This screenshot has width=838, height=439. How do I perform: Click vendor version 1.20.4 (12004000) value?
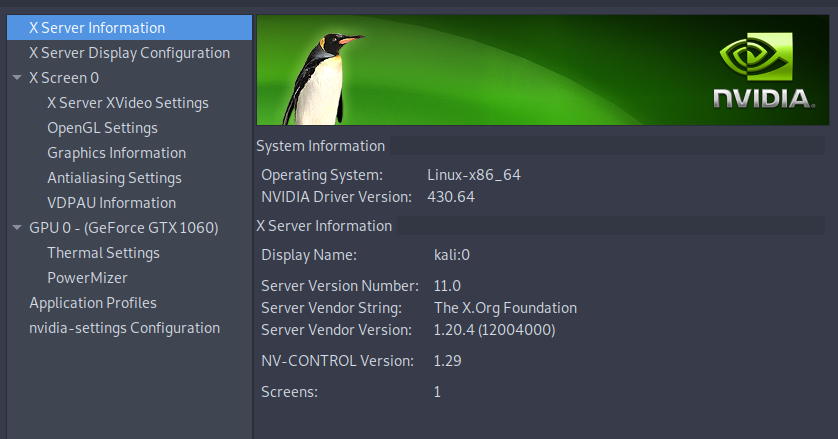[494, 330]
